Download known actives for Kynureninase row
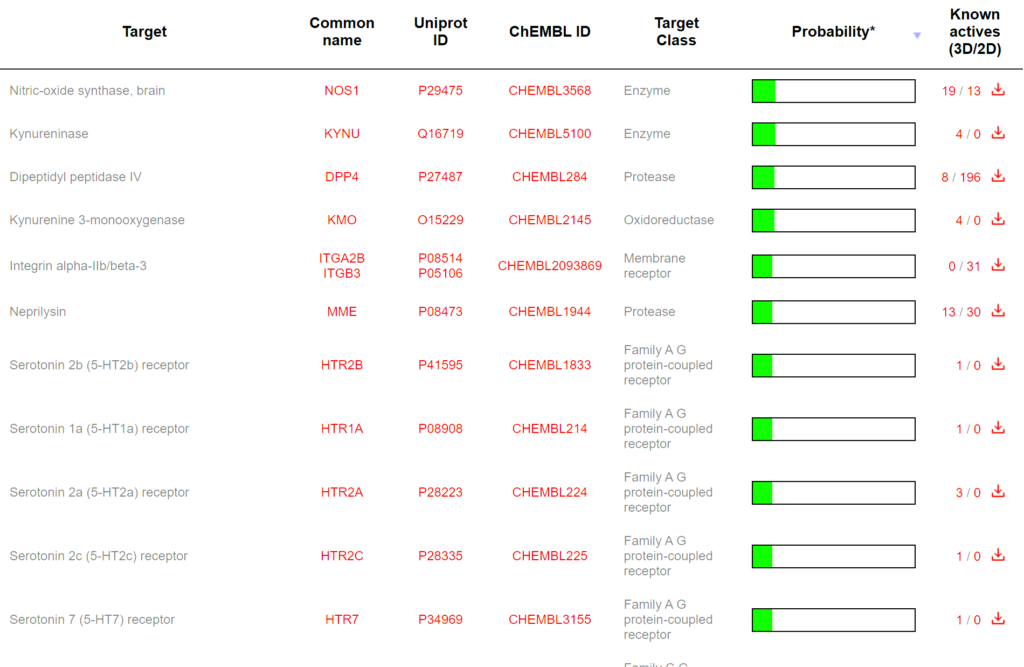 click(x=997, y=133)
